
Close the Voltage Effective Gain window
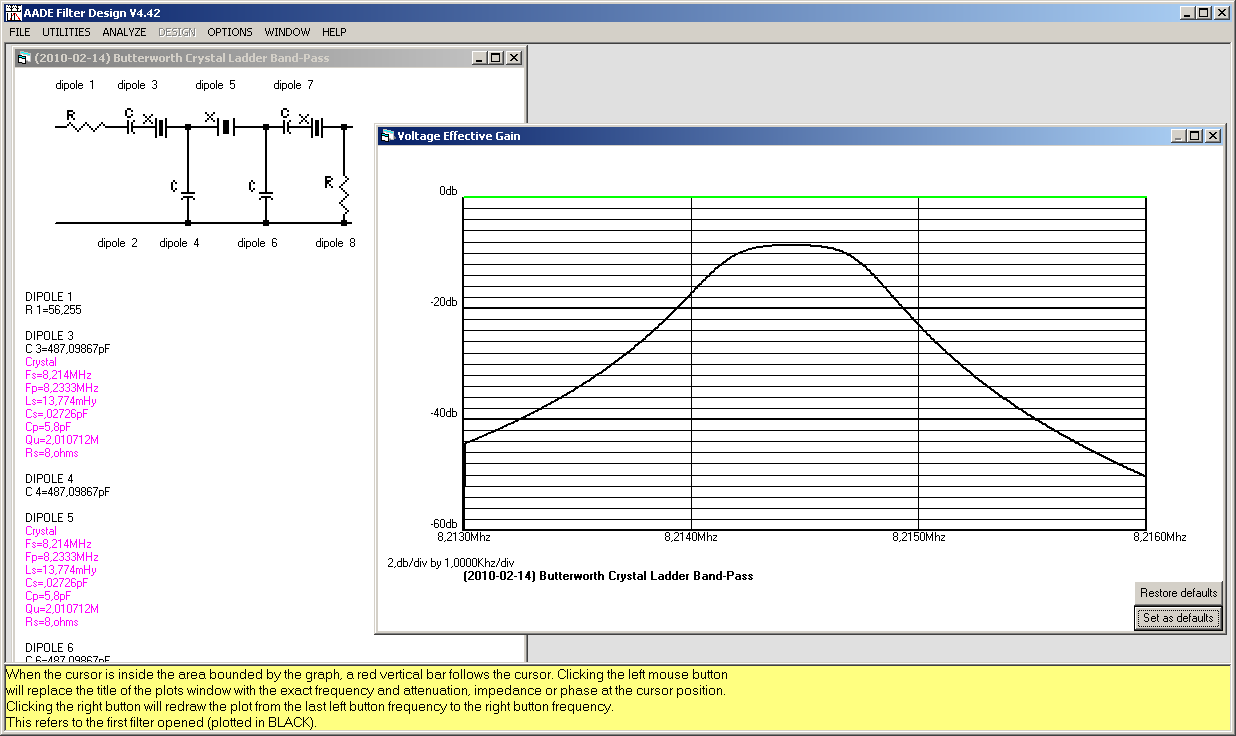click(x=1212, y=136)
